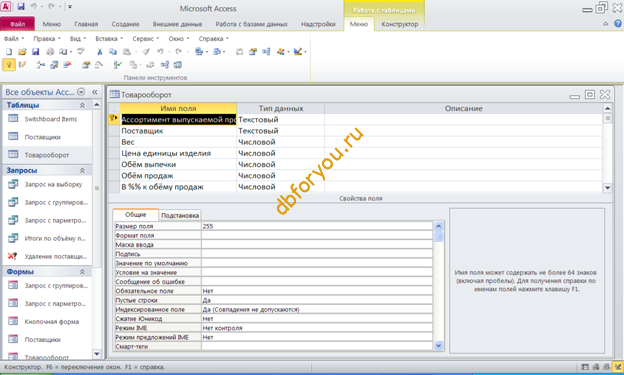Click the blue Help question mark icon
624x375 pixels.
(618, 24)
